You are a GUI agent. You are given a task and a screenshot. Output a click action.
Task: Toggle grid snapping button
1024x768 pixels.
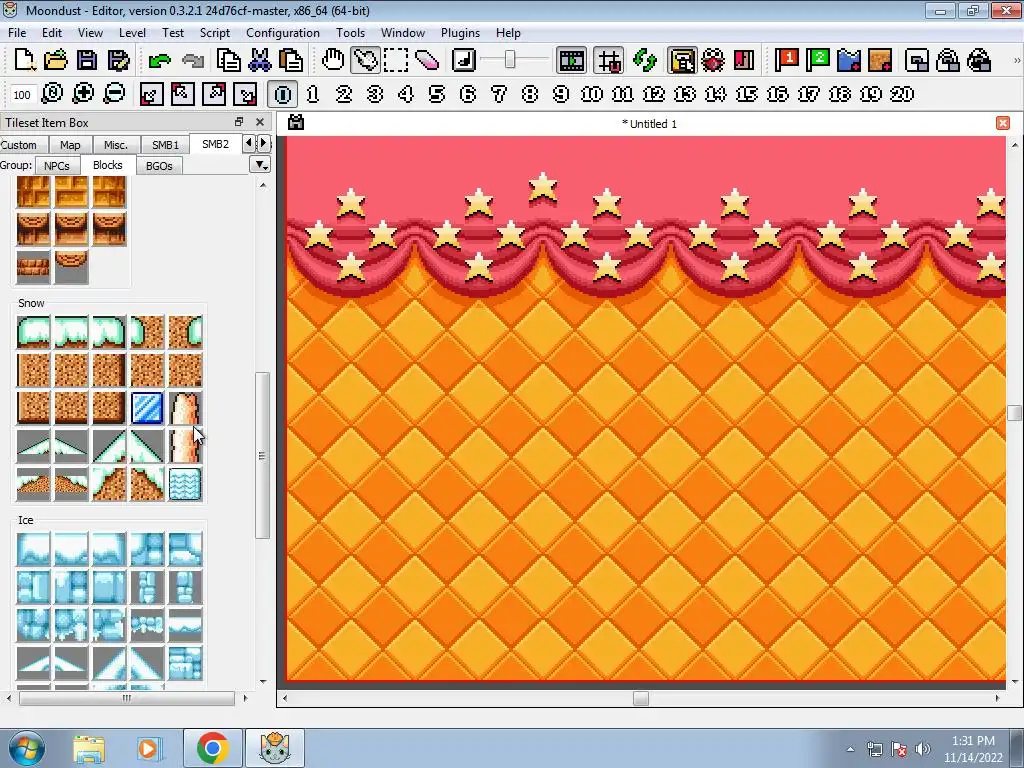pyautogui.click(x=609, y=60)
